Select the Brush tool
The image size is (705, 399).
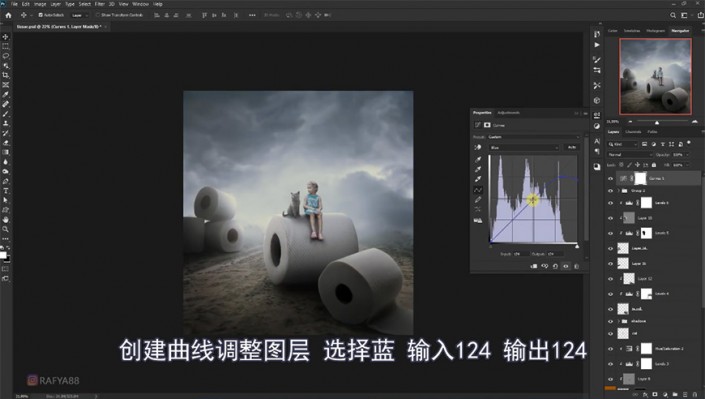[5, 114]
